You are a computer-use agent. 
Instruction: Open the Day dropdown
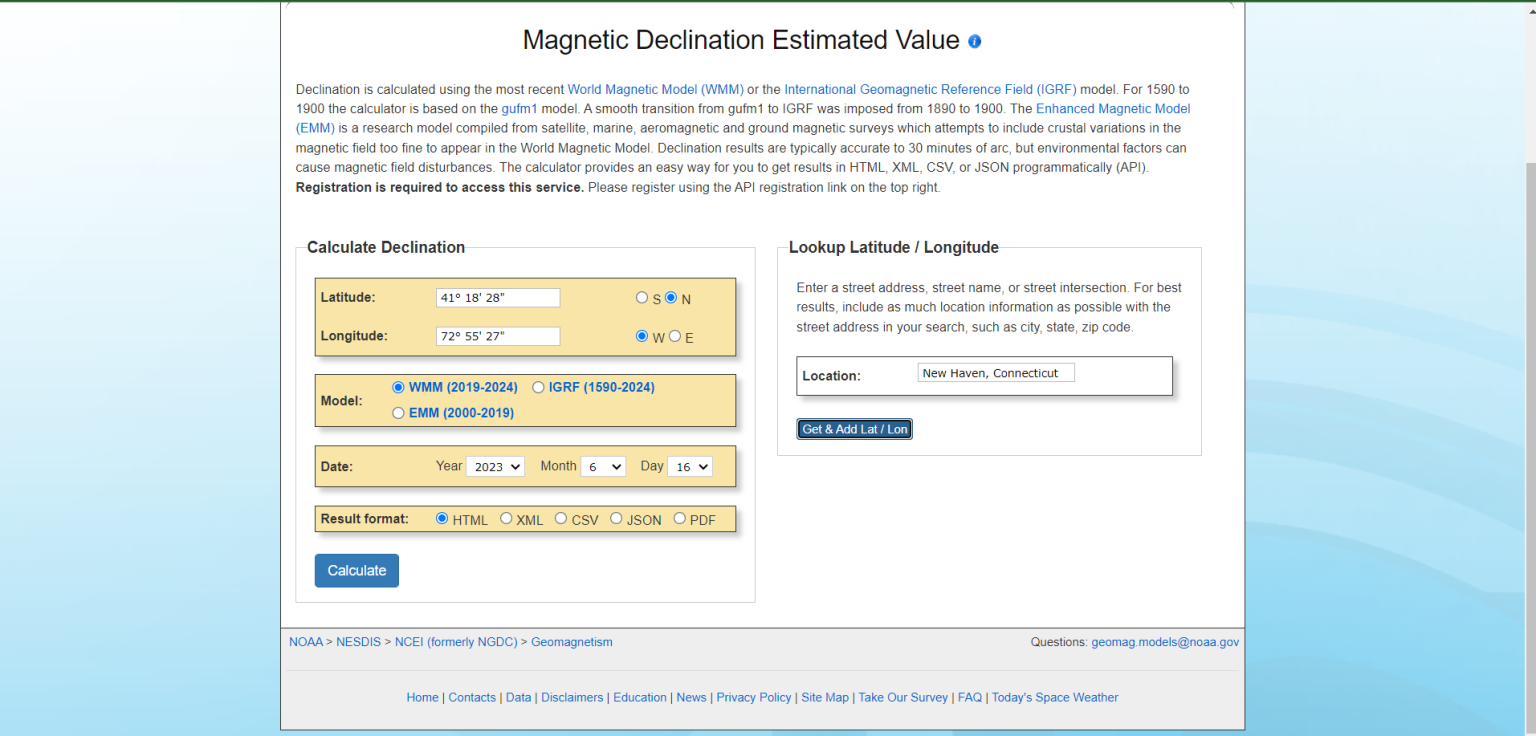[690, 466]
